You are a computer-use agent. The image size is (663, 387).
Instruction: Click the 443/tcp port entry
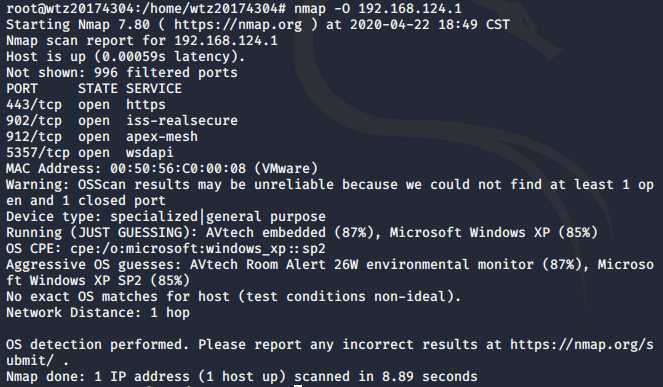tap(34, 104)
